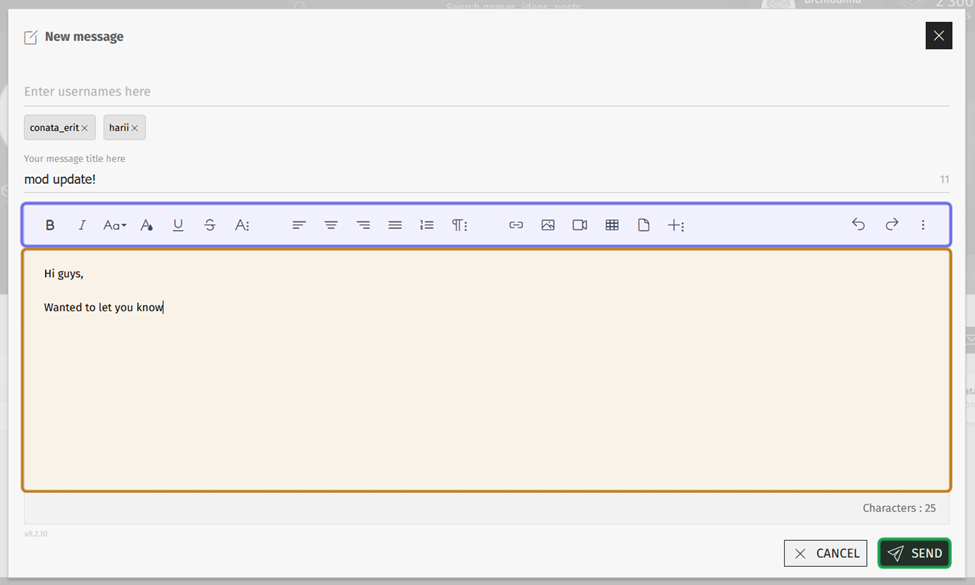This screenshot has width=975, height=585.
Task: Open the font size Aa dropdown
Action: pos(114,225)
